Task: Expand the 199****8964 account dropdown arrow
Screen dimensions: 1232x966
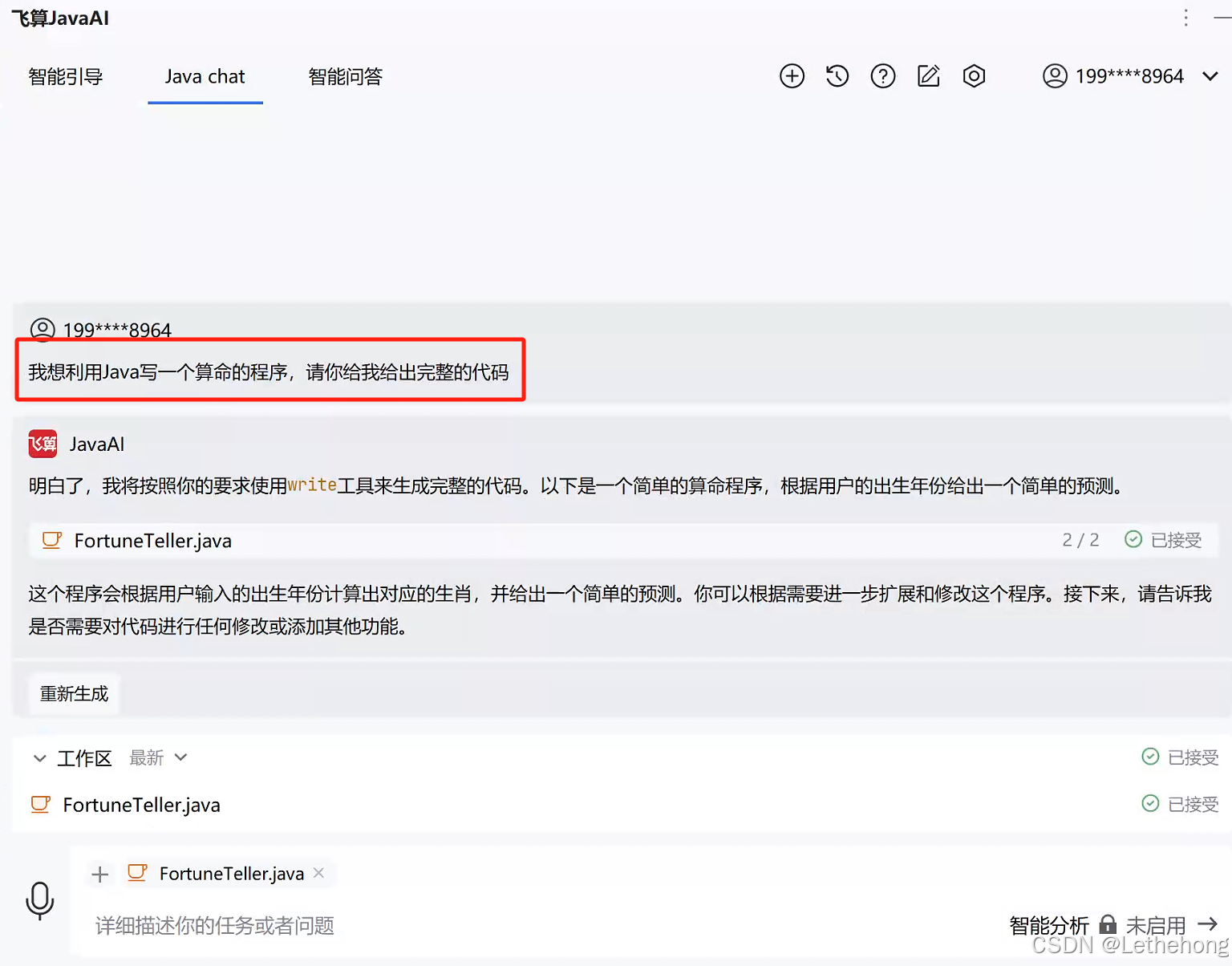Action: (1210, 76)
